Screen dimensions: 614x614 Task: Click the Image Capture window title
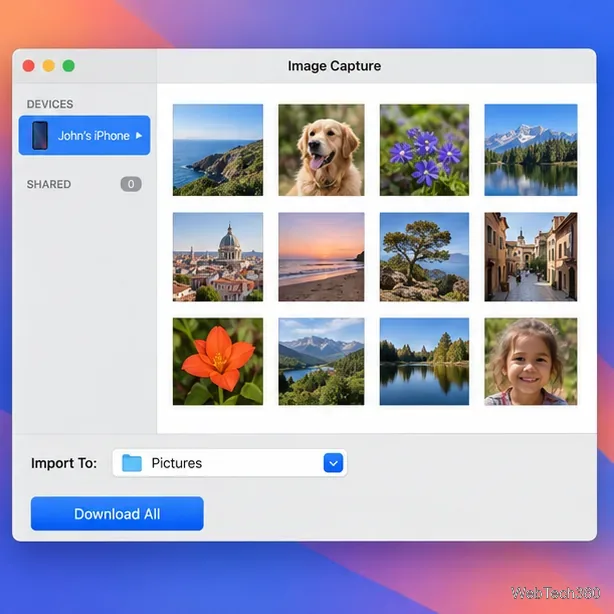334,66
